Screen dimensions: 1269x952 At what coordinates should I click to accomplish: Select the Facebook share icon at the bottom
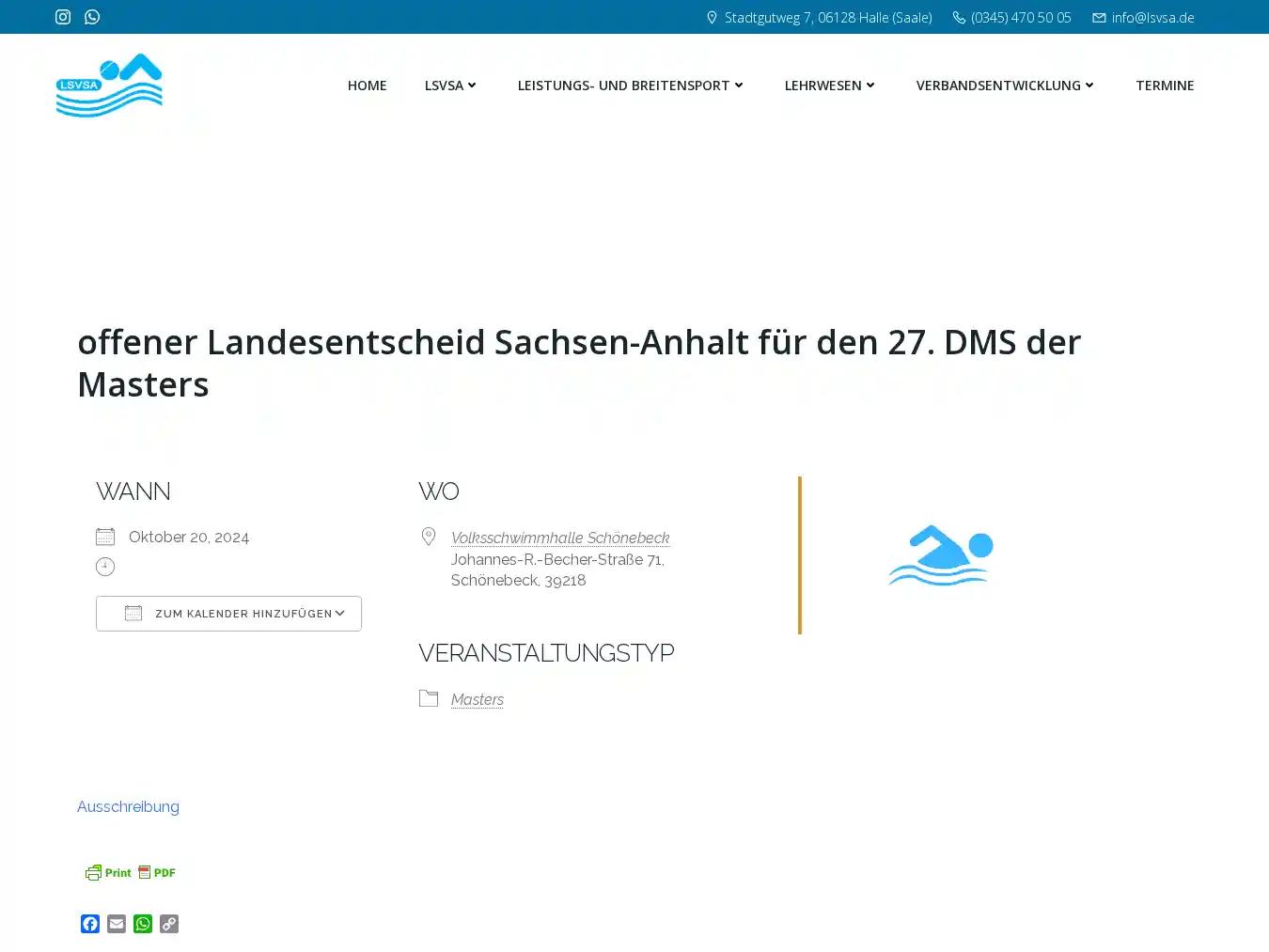(x=89, y=924)
